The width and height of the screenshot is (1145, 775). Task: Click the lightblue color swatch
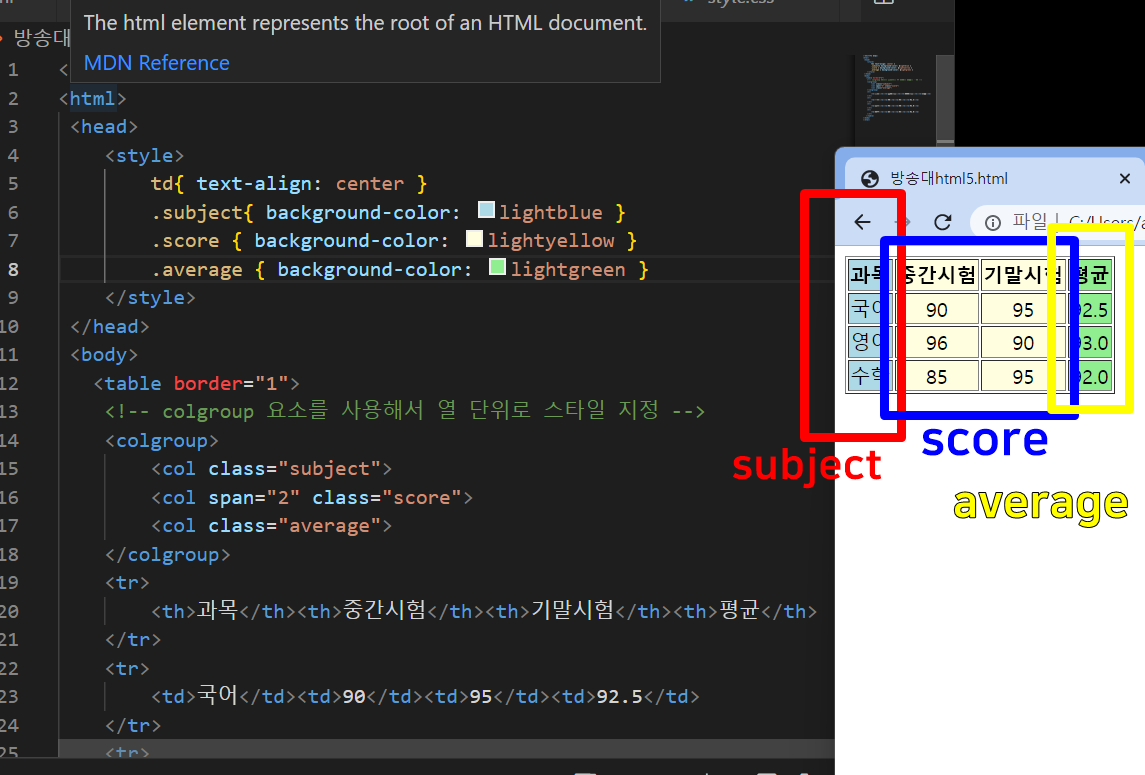(486, 210)
